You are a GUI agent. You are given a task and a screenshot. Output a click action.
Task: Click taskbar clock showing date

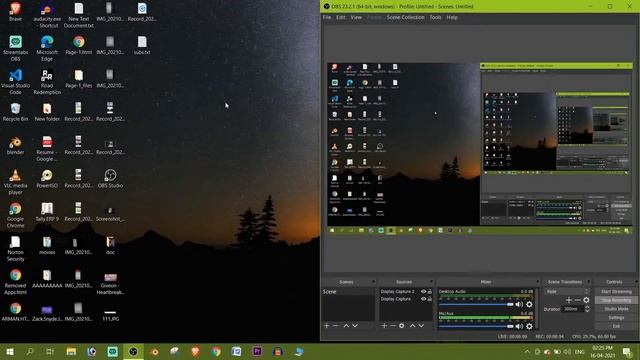pyautogui.click(x=602, y=351)
